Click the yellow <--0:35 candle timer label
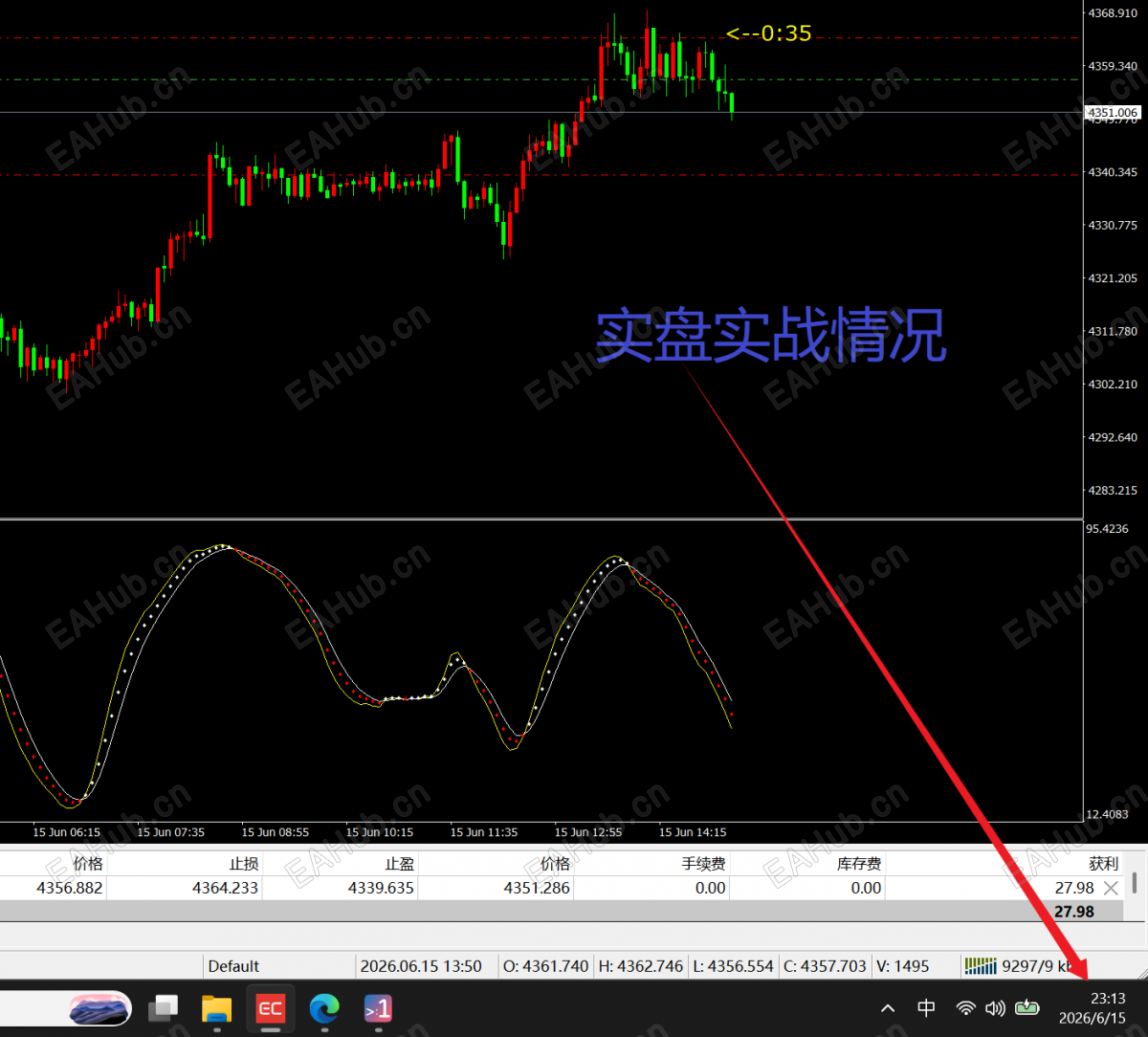The height and width of the screenshot is (1037, 1148). click(768, 33)
